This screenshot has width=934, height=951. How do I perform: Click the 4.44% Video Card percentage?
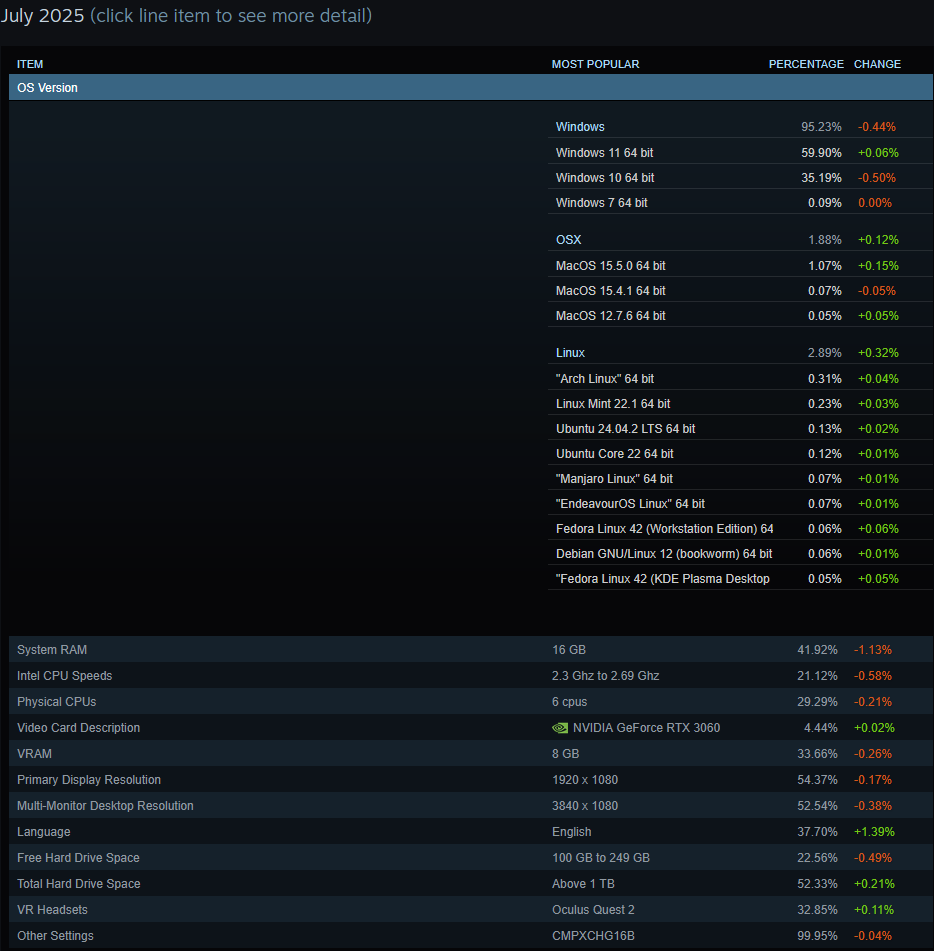point(821,728)
